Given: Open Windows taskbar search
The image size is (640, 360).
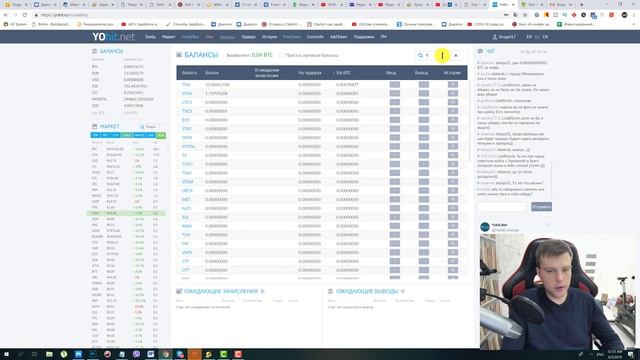Looking at the screenshot, I should coord(20,354).
